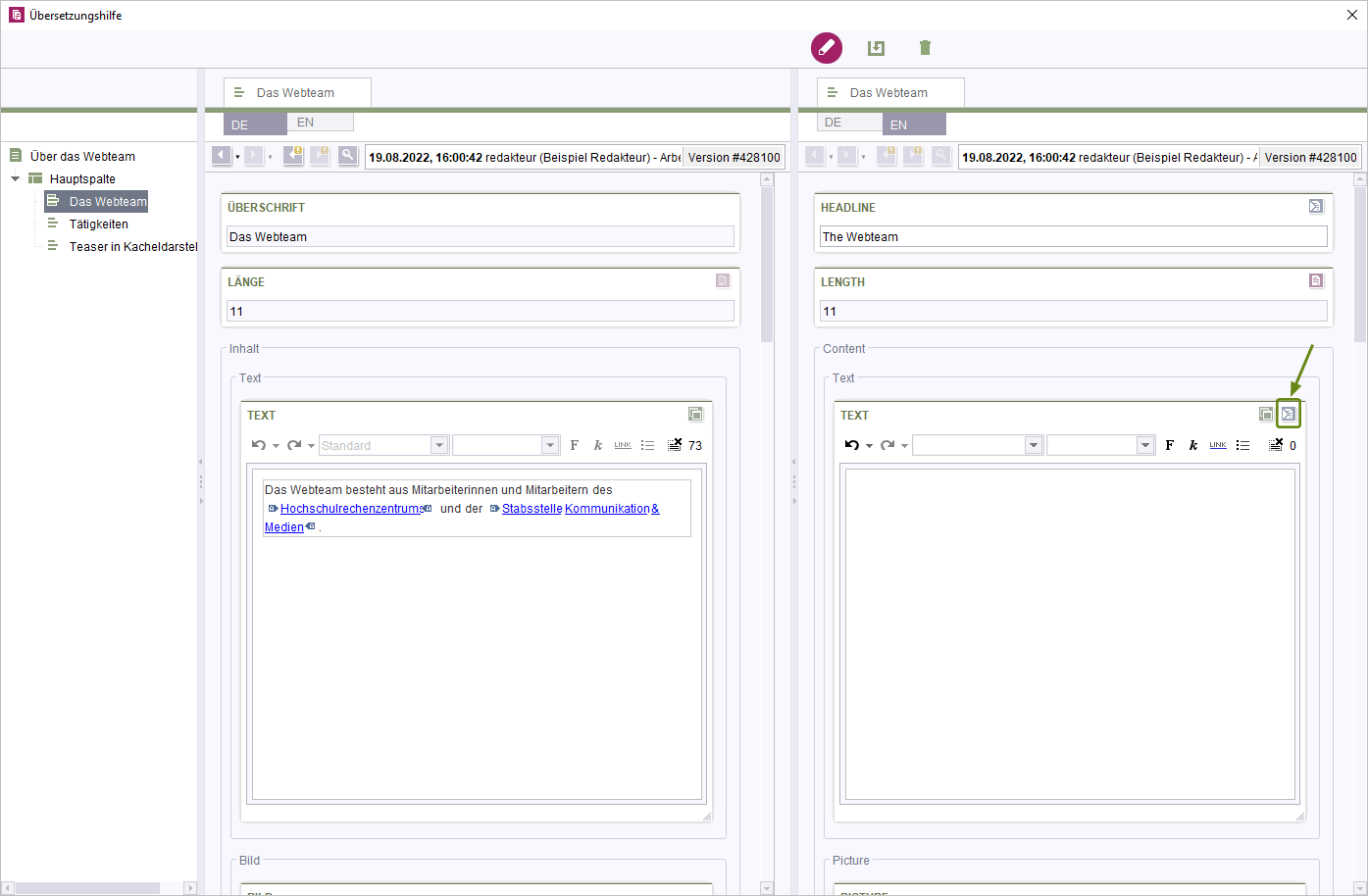The height and width of the screenshot is (896, 1368).
Task: Go to next version in German pane
Action: [253, 155]
